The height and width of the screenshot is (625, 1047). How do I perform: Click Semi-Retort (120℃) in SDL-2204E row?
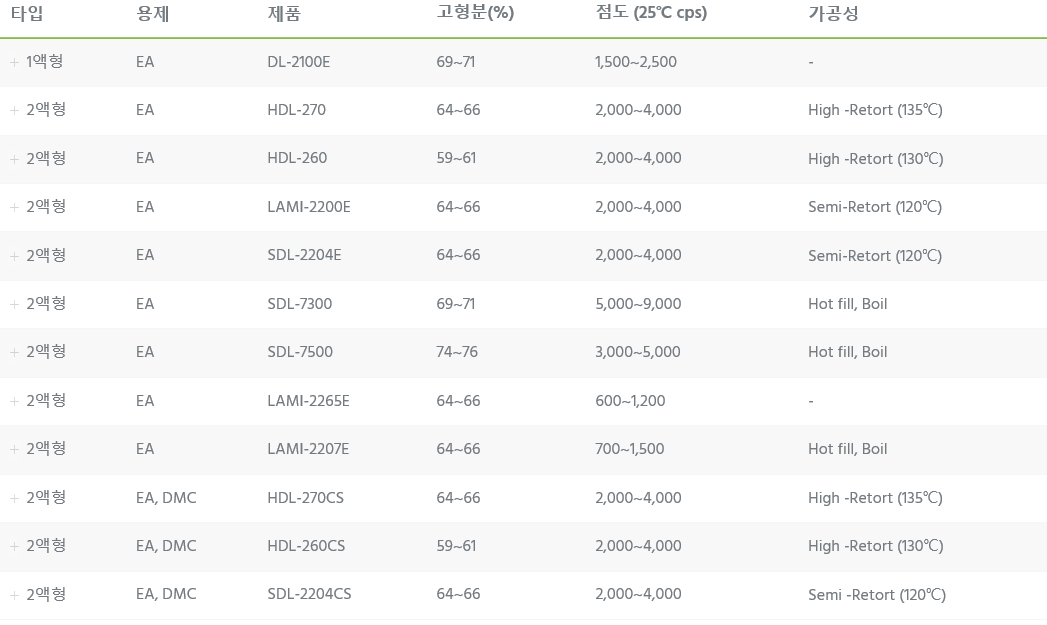(875, 255)
